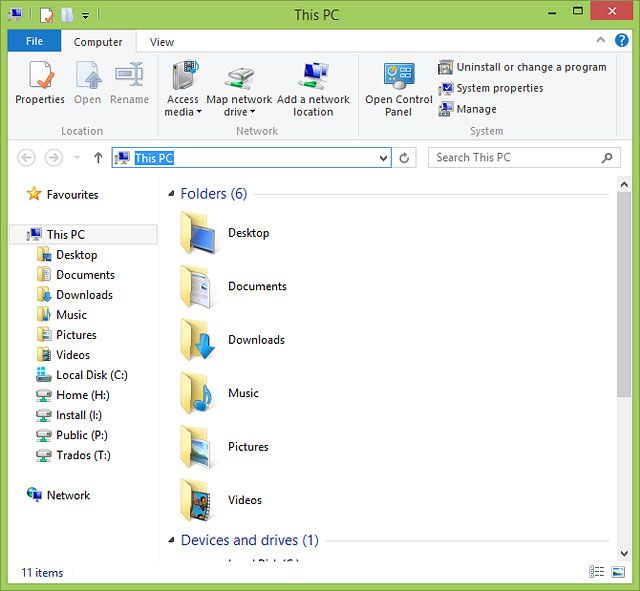Select the Public (P:) network drive
This screenshot has height=591, width=640.
[72, 435]
